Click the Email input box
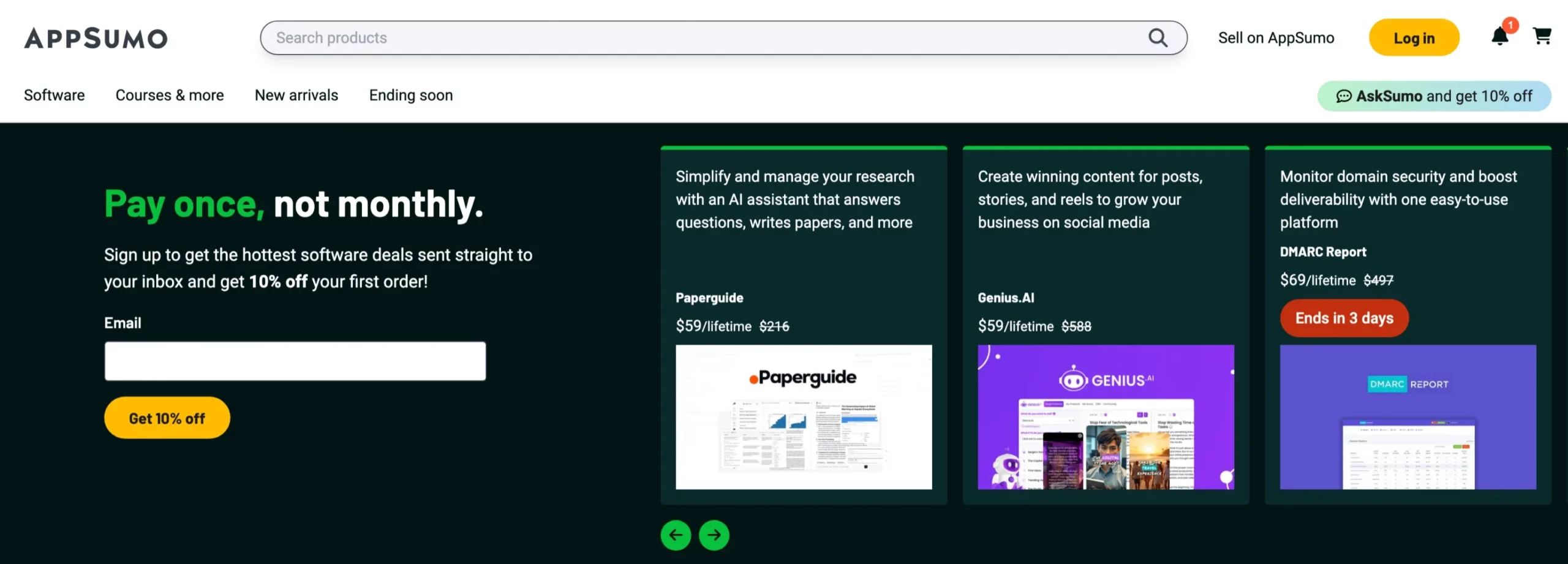1568x564 pixels. pyautogui.click(x=295, y=361)
